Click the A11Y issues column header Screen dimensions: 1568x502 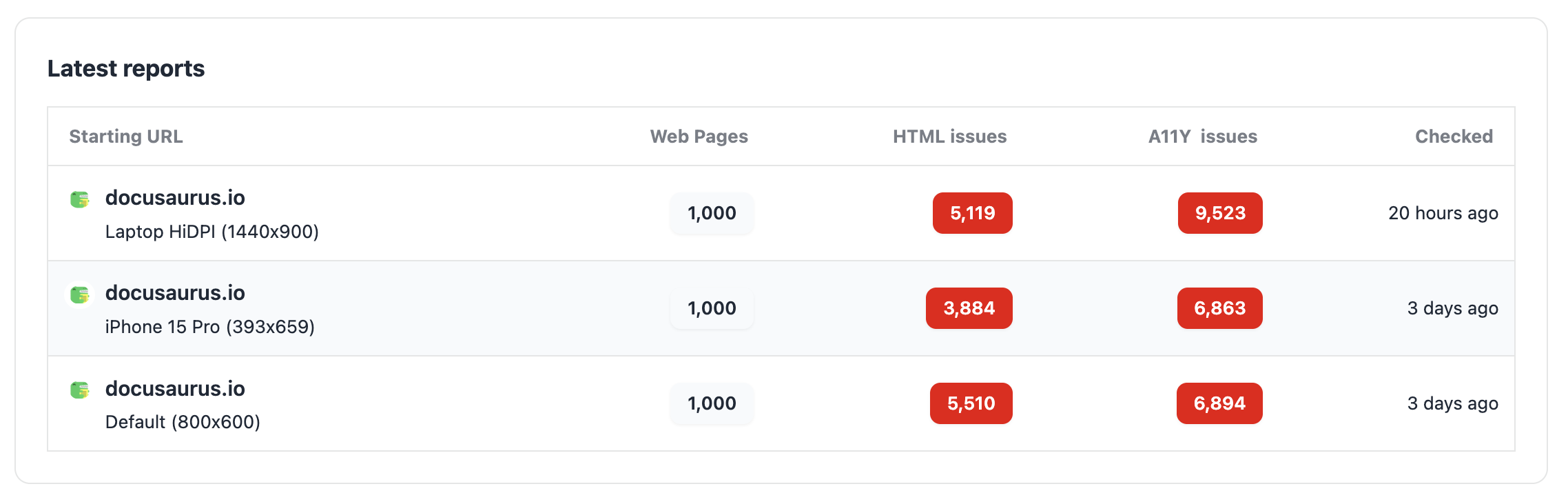pyautogui.click(x=1203, y=137)
